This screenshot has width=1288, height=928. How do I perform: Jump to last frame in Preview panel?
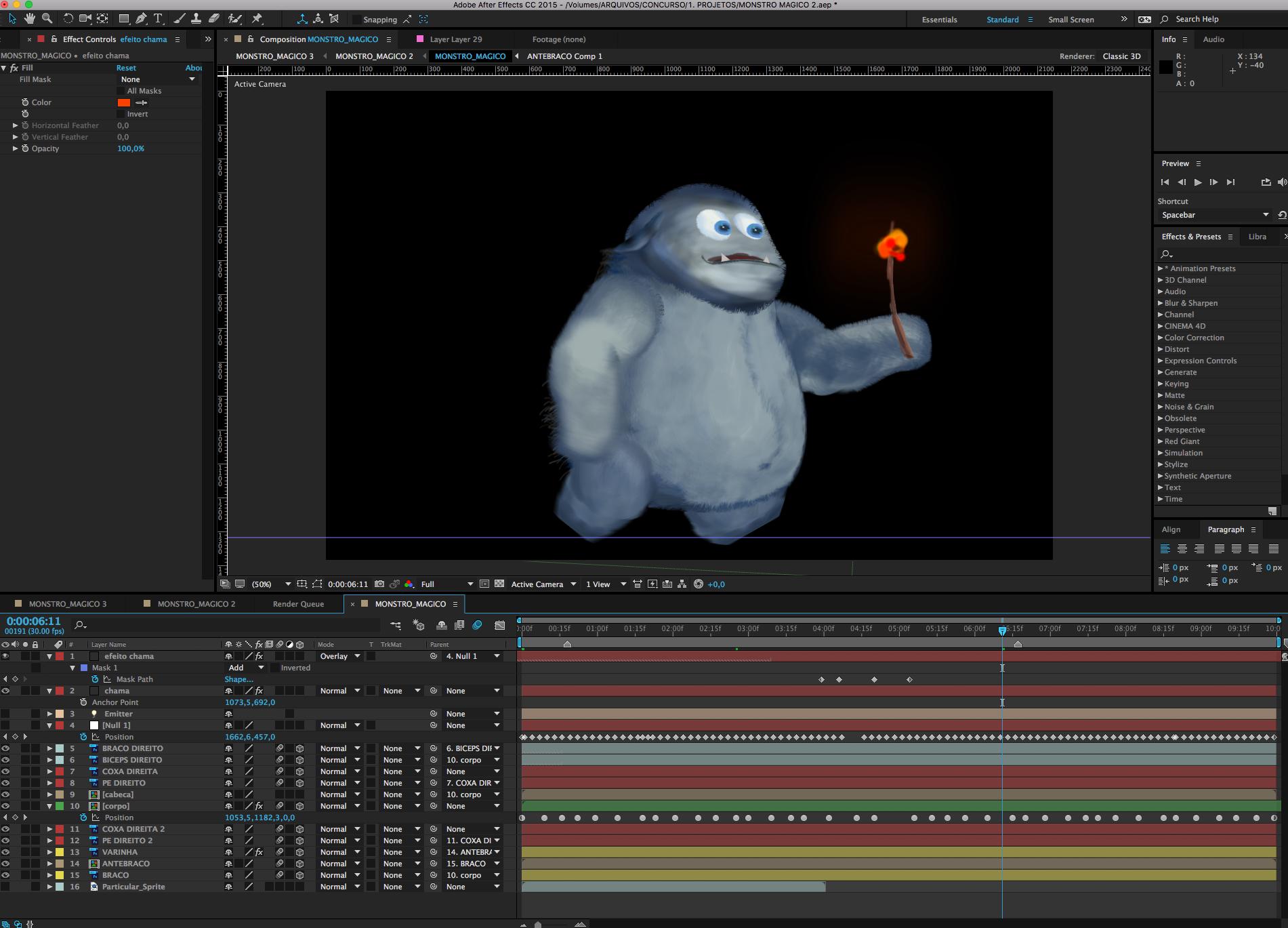(x=1230, y=182)
